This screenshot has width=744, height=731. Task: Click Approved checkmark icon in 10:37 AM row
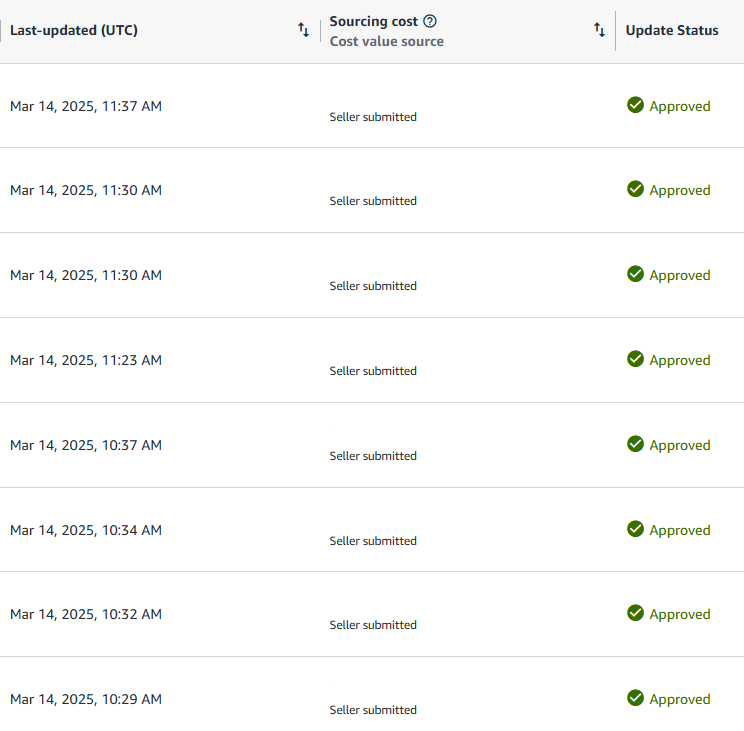(635, 444)
